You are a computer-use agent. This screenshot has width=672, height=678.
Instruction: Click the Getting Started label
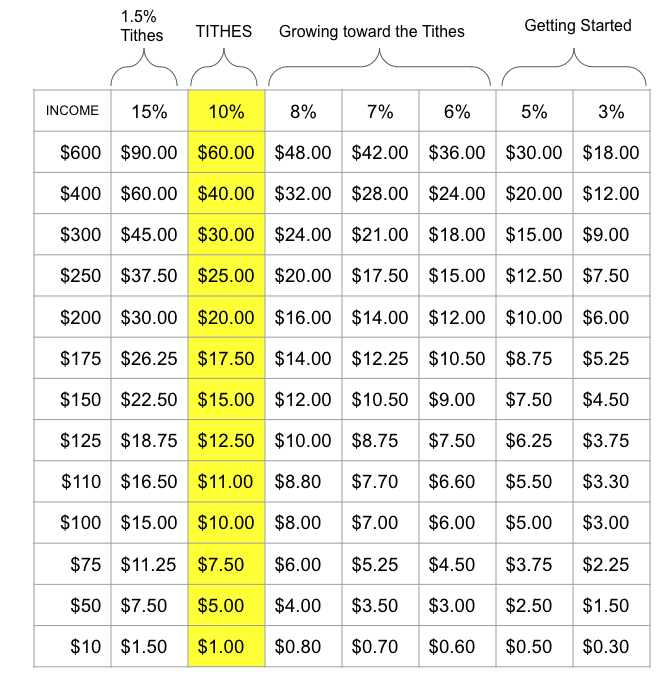coord(578,26)
